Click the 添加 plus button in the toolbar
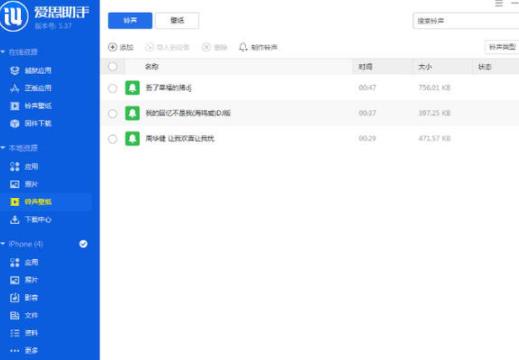Viewport: 519px width, 360px height. click(121, 47)
